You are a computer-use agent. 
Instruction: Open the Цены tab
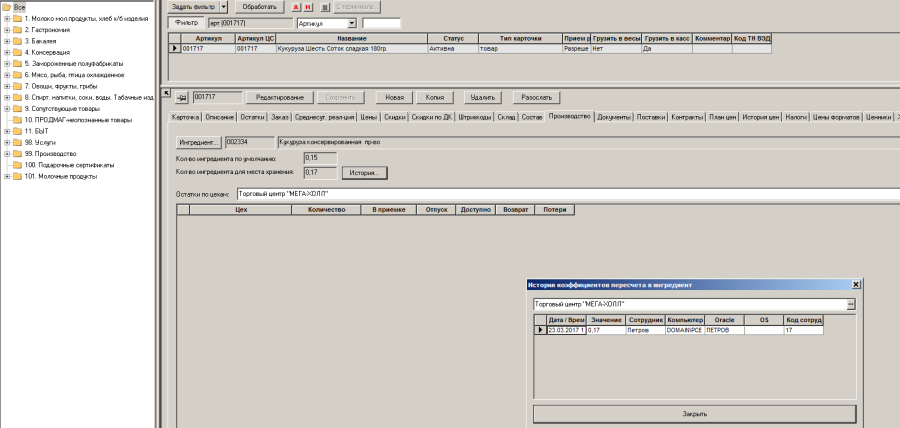click(368, 117)
